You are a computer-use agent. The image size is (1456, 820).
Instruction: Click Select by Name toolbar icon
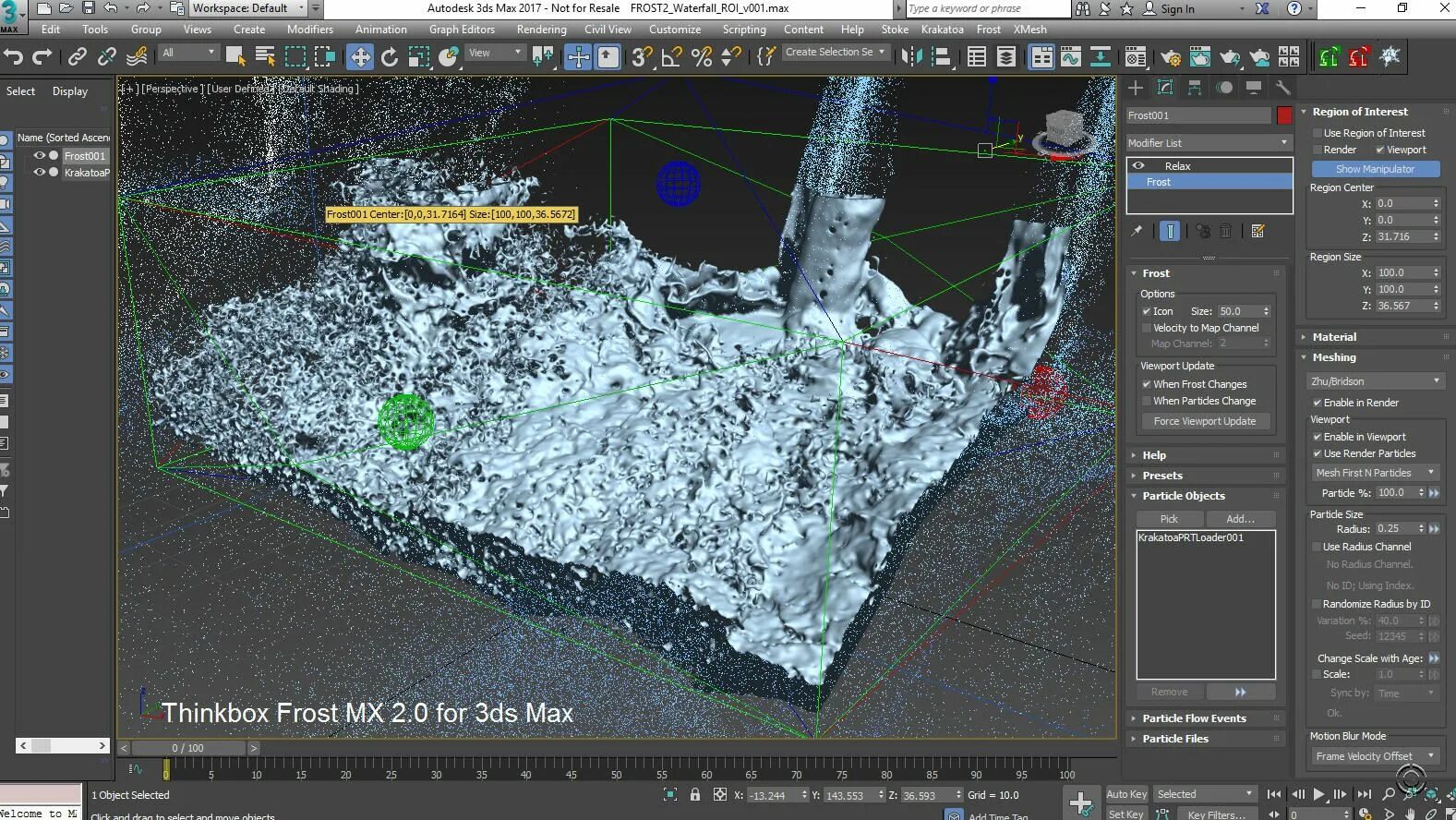[x=265, y=57]
